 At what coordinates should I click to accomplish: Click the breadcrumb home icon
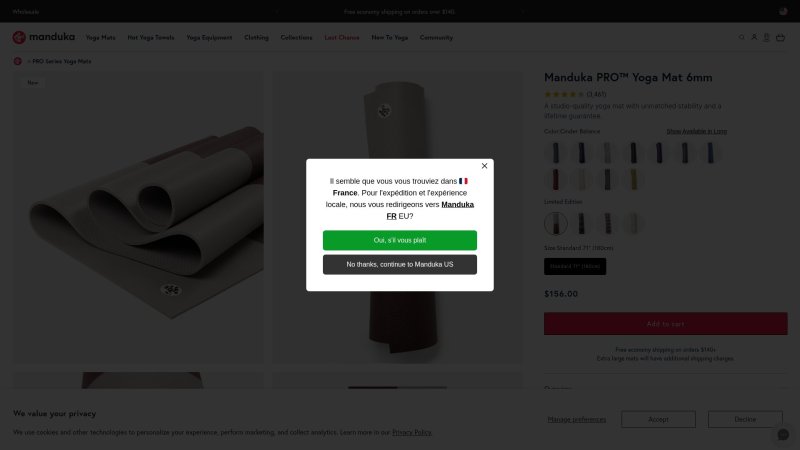coord(17,61)
